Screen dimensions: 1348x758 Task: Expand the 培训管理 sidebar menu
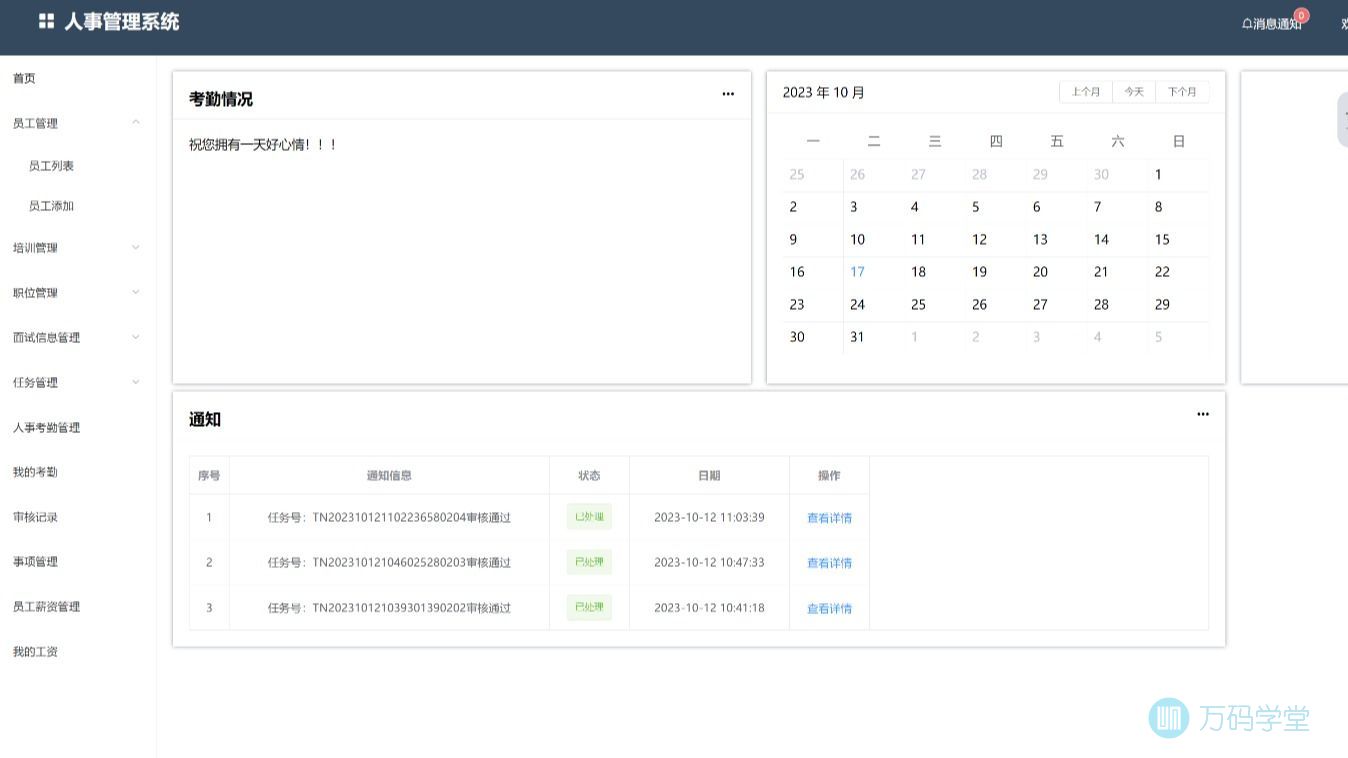coord(136,247)
